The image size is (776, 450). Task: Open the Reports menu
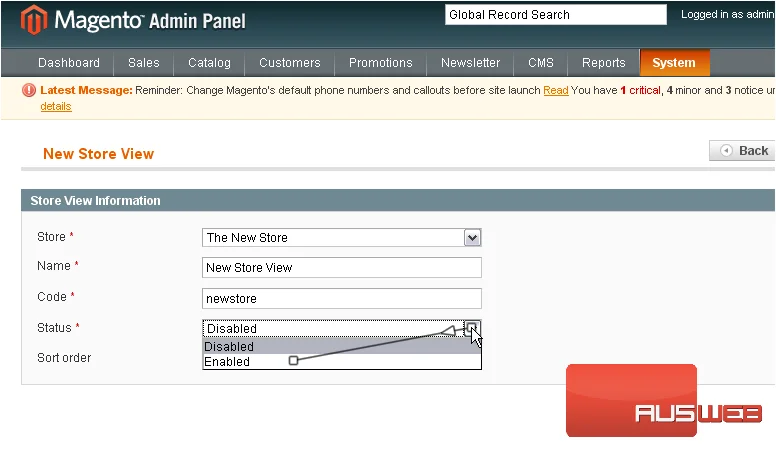[x=603, y=63]
